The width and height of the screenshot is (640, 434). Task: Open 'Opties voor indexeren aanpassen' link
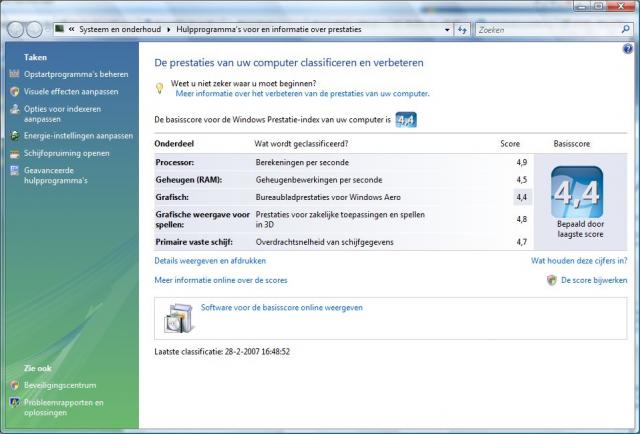pos(62,114)
